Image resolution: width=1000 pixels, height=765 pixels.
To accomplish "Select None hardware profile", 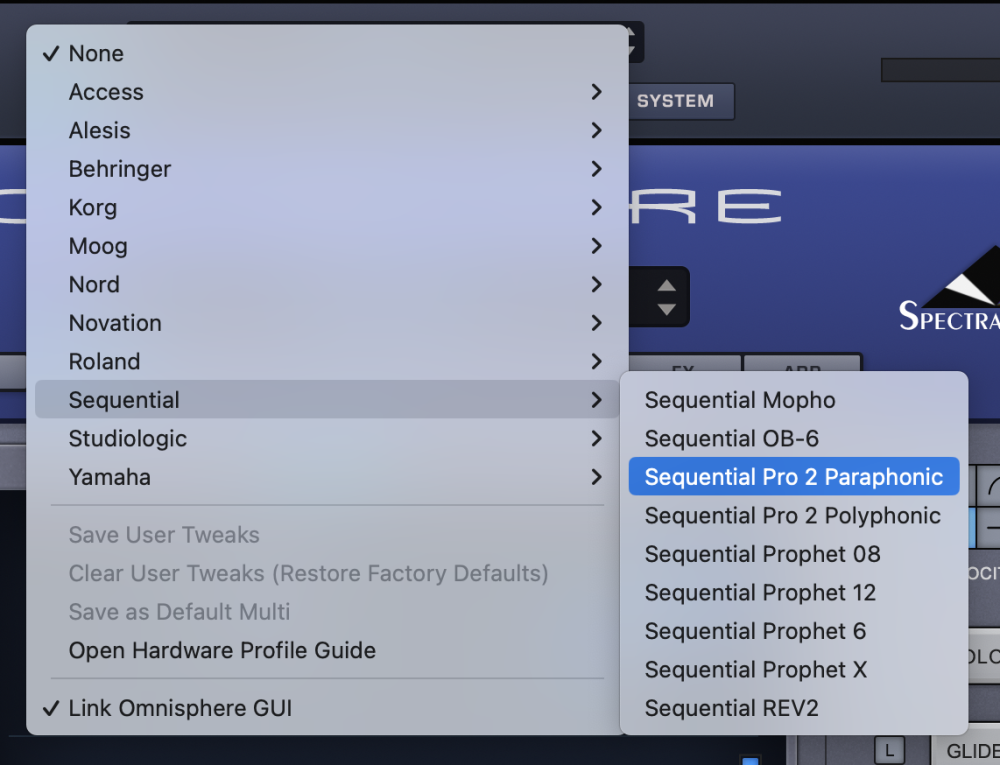I will pyautogui.click(x=97, y=54).
